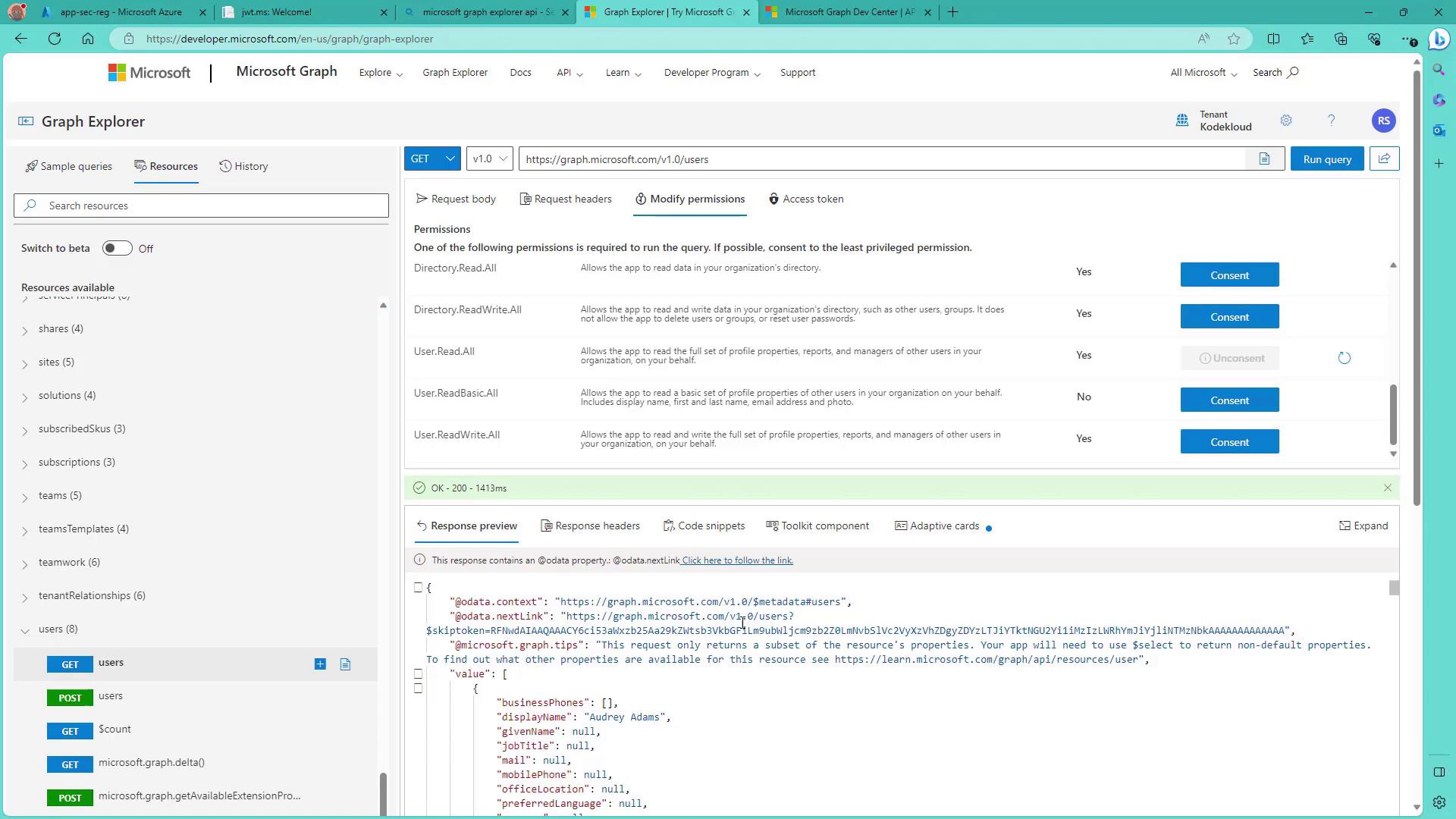Click the browser refresh icon
1456x819 pixels.
(x=55, y=39)
